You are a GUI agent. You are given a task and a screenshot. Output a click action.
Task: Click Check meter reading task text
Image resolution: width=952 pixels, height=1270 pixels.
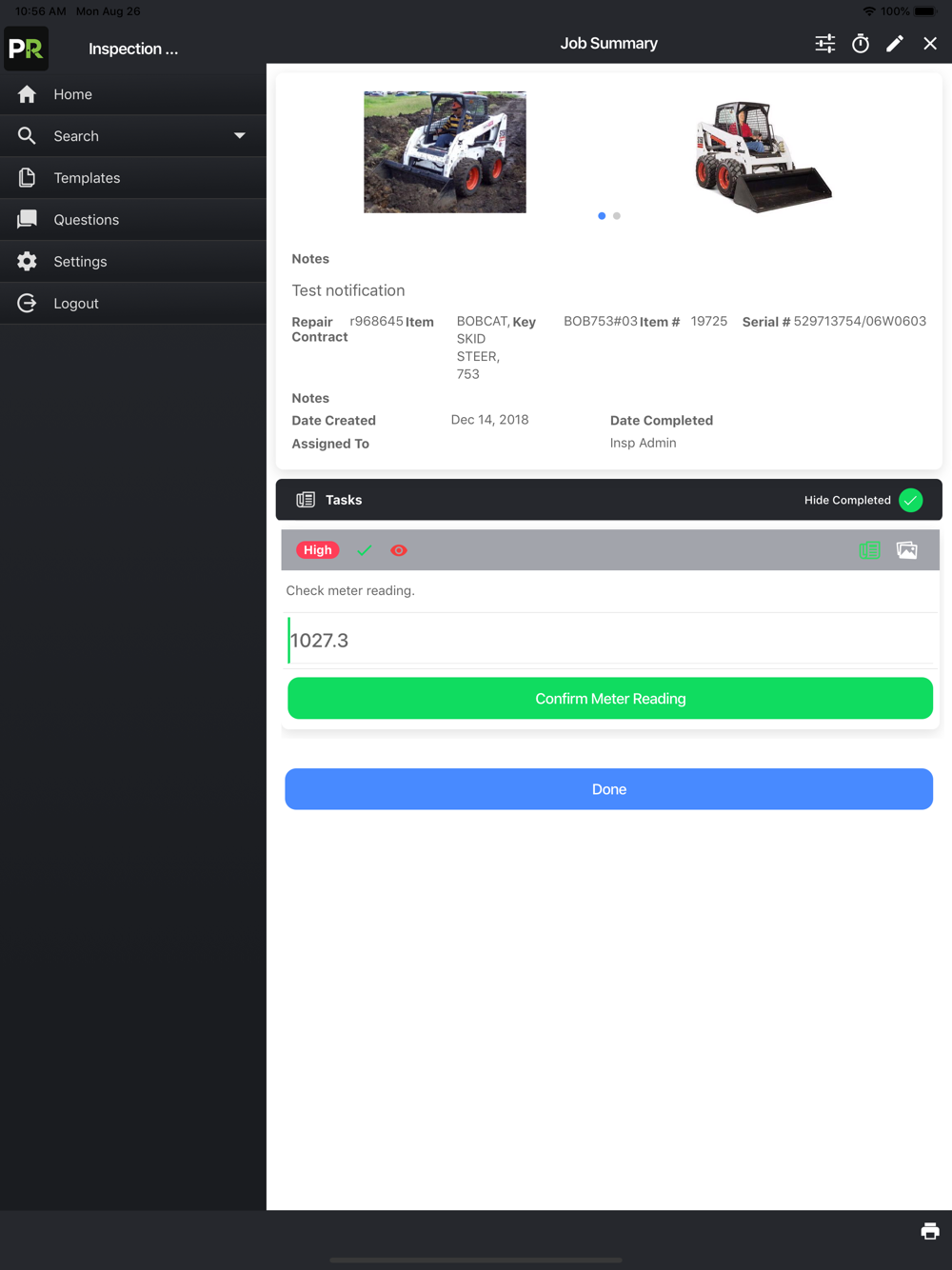pyautogui.click(x=350, y=590)
